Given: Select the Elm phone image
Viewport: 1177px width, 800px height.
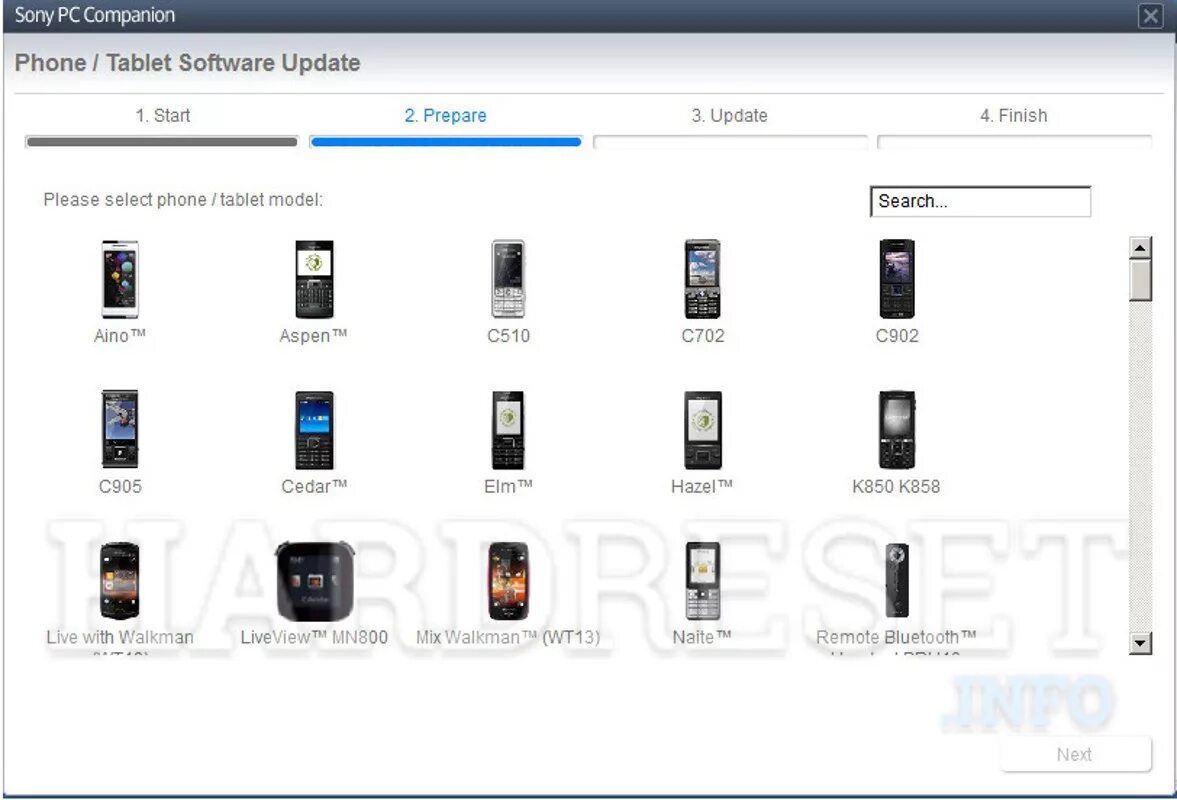Looking at the screenshot, I should 508,430.
